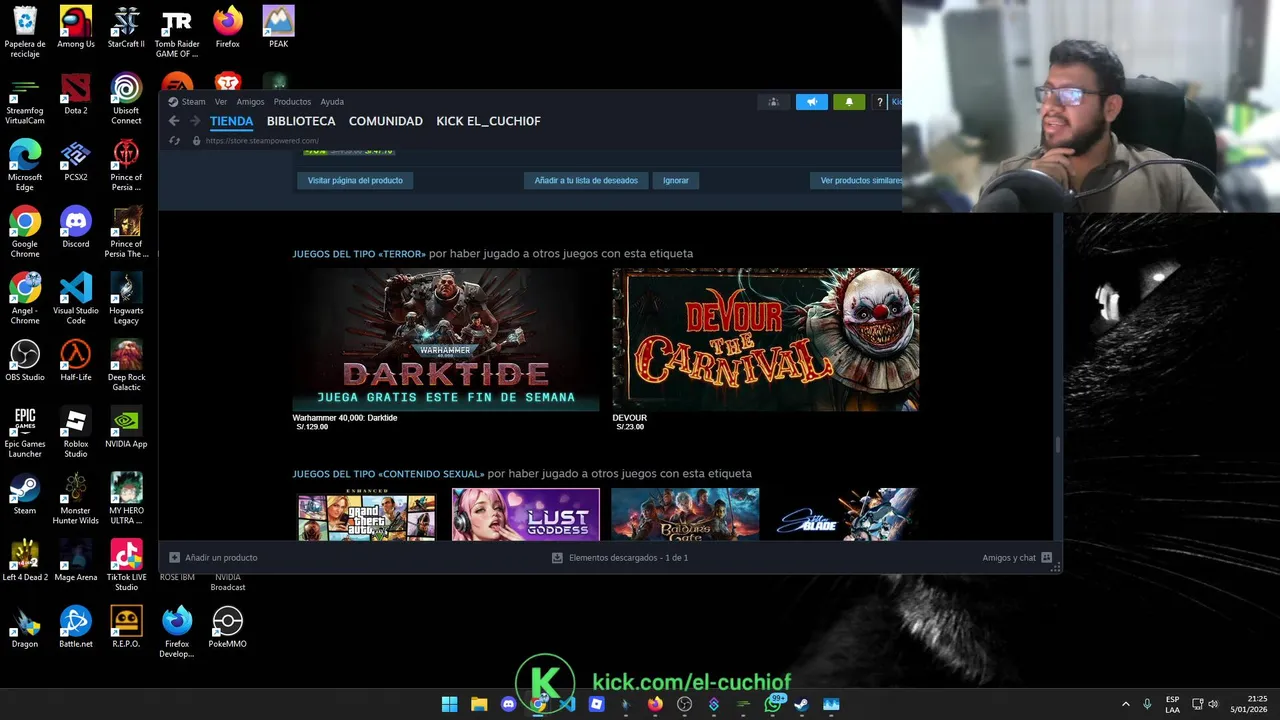
Task: Open Among Us desktop shortcut
Action: 76,27
